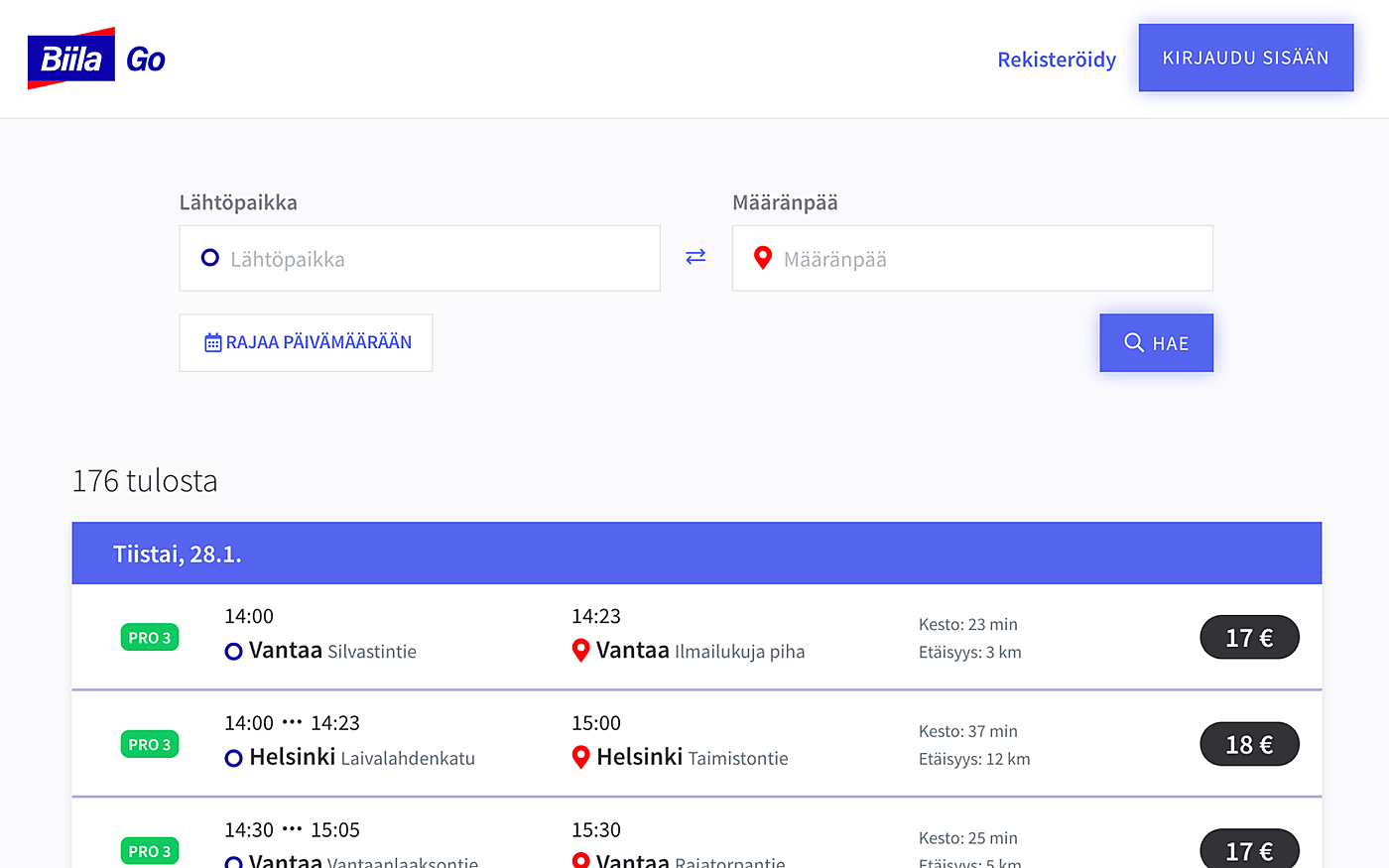
Task: Click Etäisyys: 12 km text
Action: 974,759
